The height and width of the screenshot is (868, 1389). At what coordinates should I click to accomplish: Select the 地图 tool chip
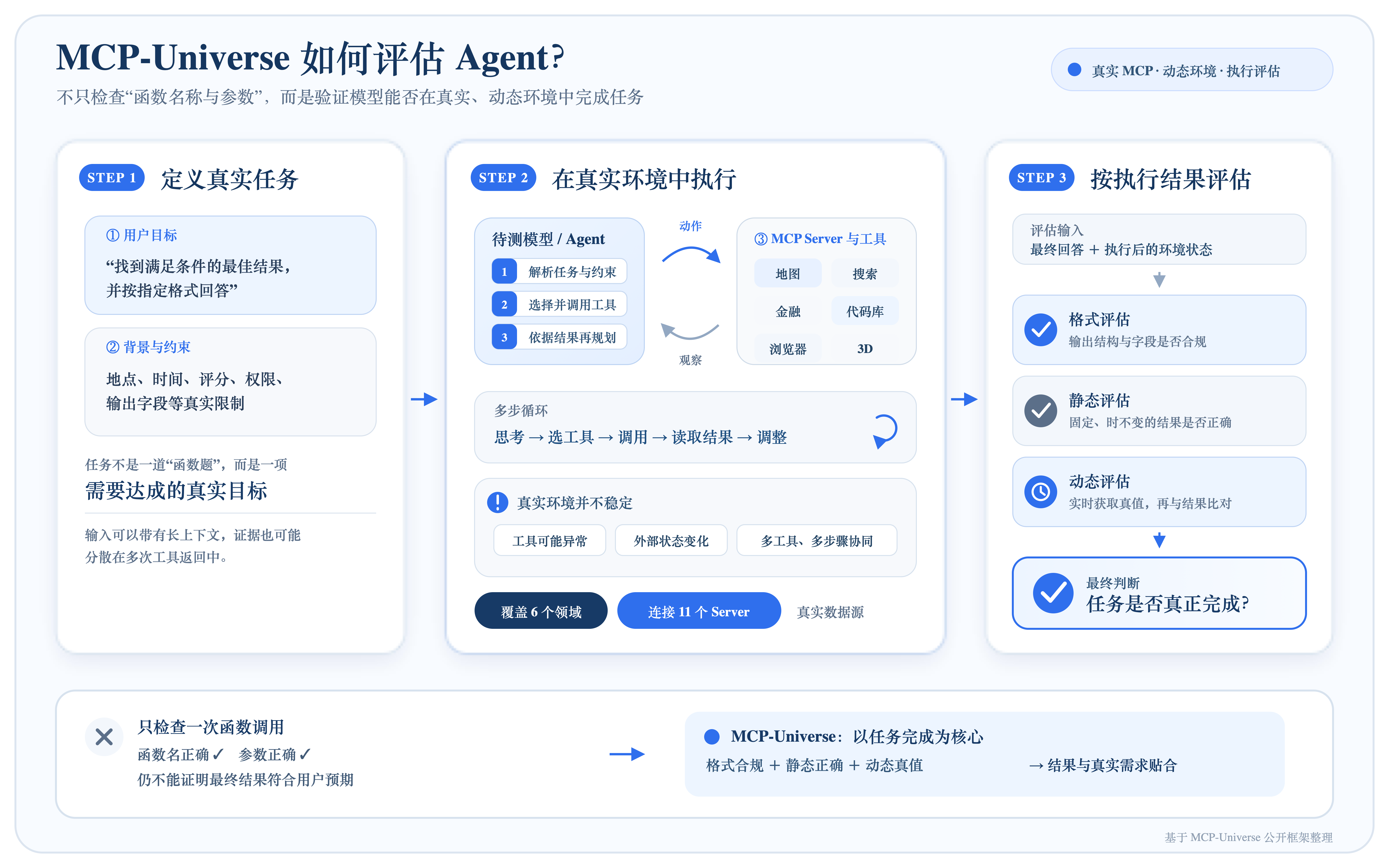(x=788, y=273)
